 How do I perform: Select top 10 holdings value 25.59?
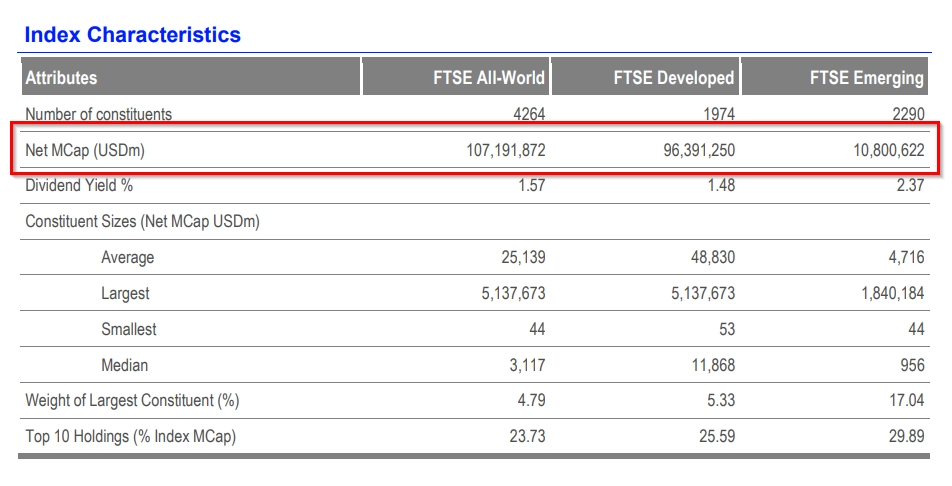point(717,437)
